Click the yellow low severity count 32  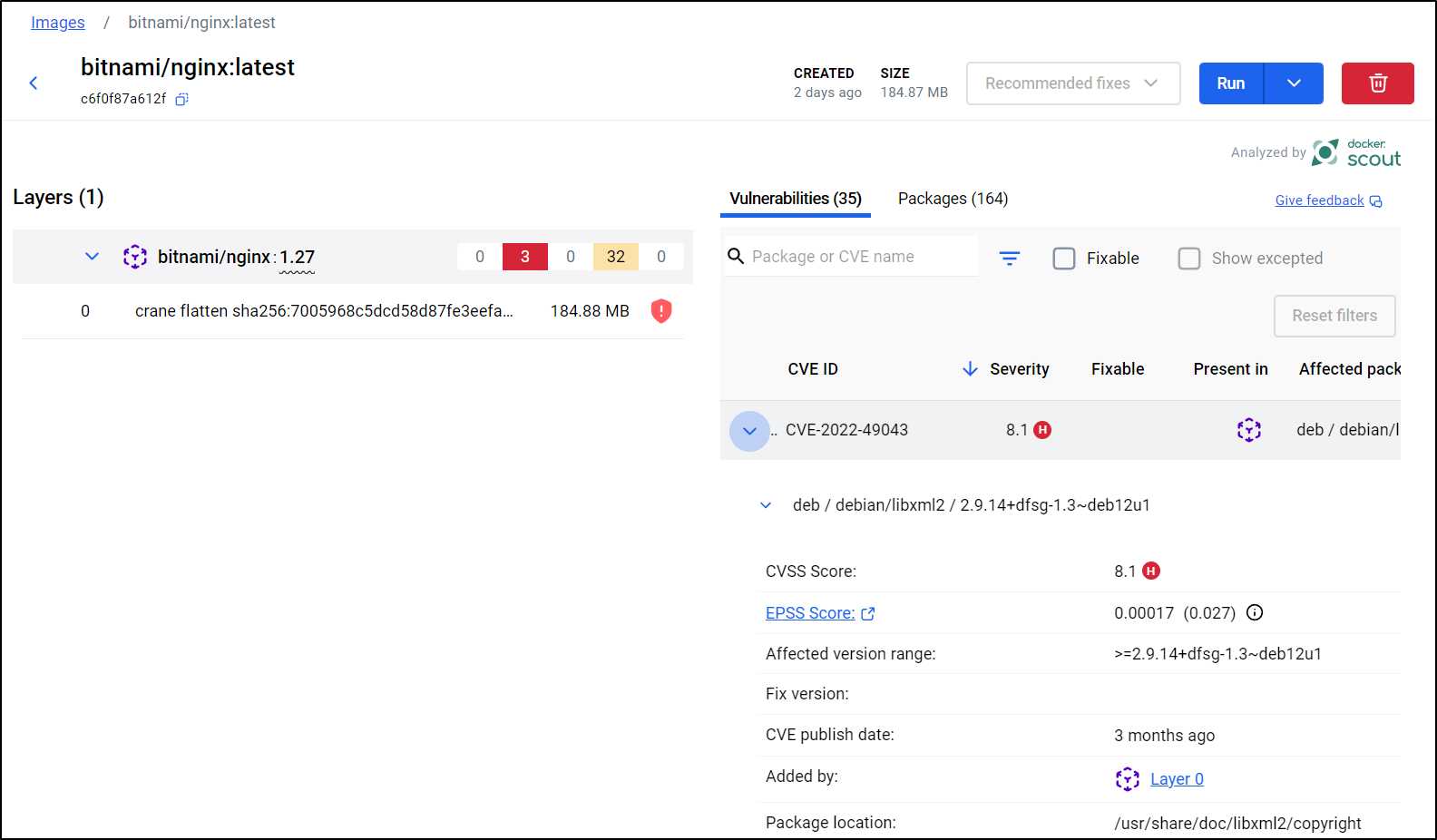point(616,257)
